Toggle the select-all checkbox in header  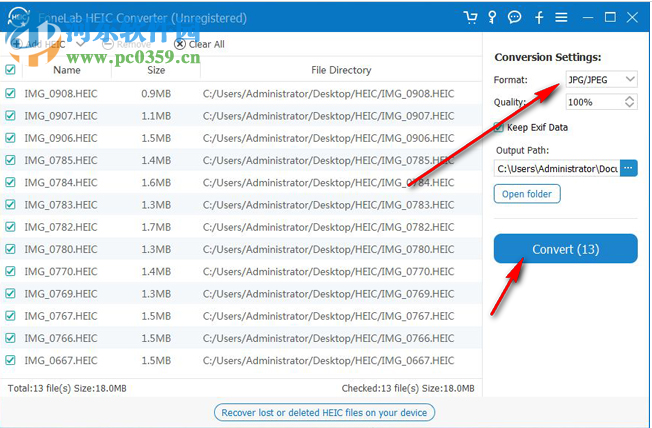coord(10,69)
